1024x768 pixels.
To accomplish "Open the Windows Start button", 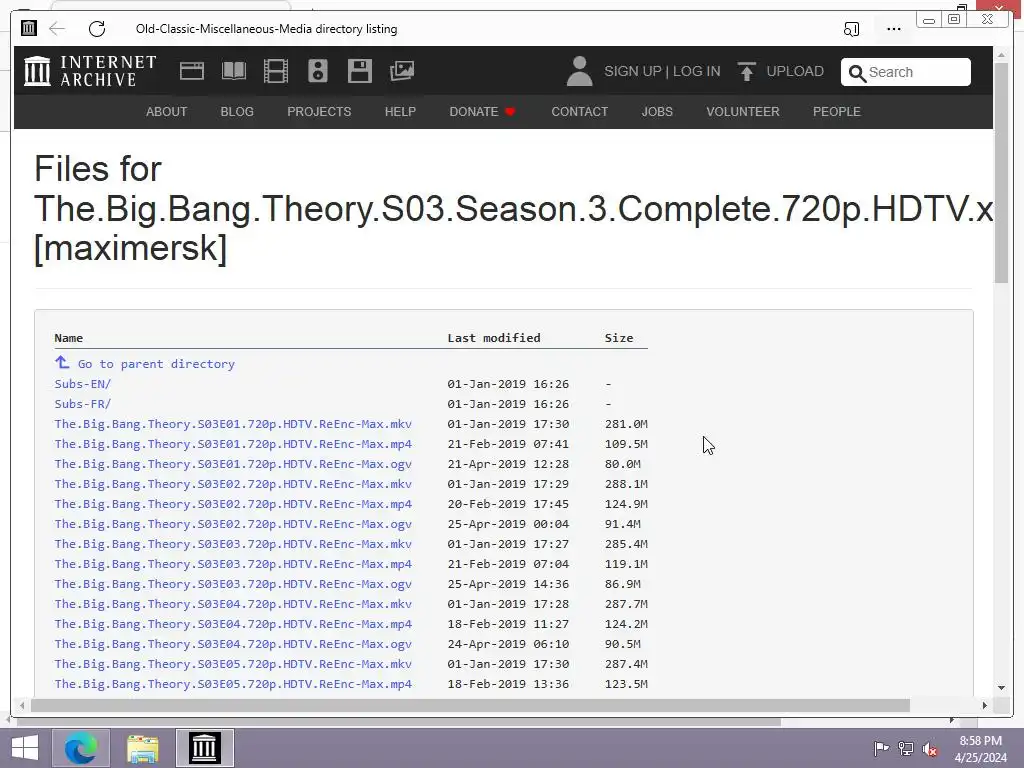I will click(24, 748).
